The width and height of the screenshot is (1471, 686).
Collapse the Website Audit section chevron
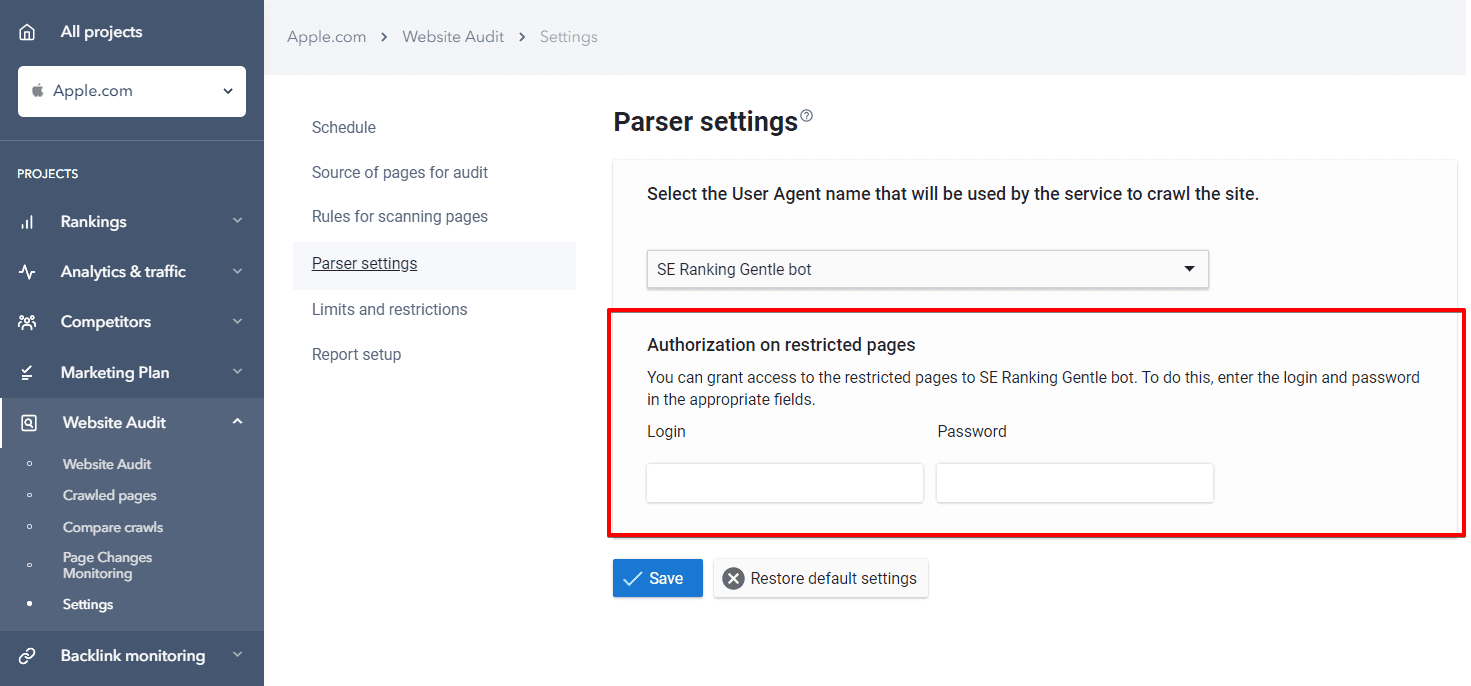(x=237, y=422)
